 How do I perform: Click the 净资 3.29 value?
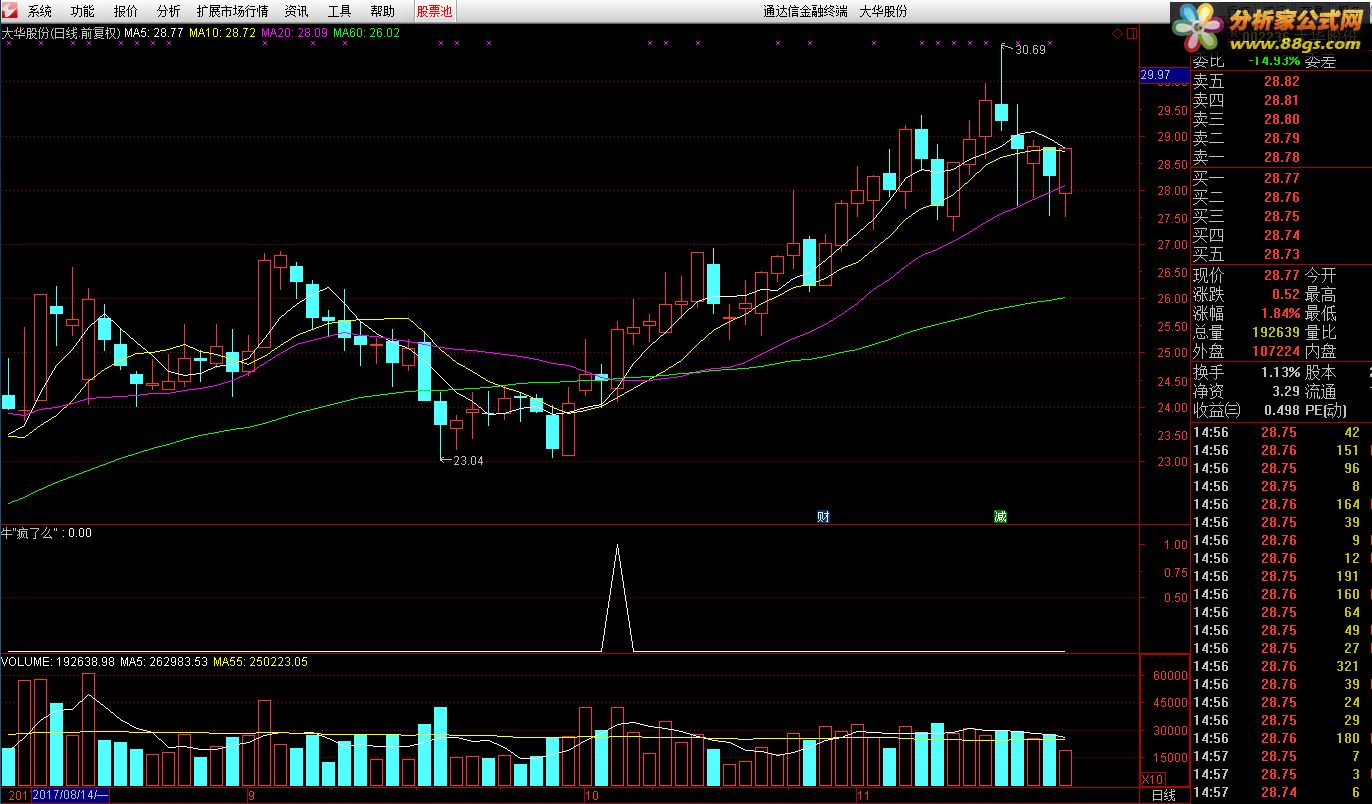[x=1286, y=391]
